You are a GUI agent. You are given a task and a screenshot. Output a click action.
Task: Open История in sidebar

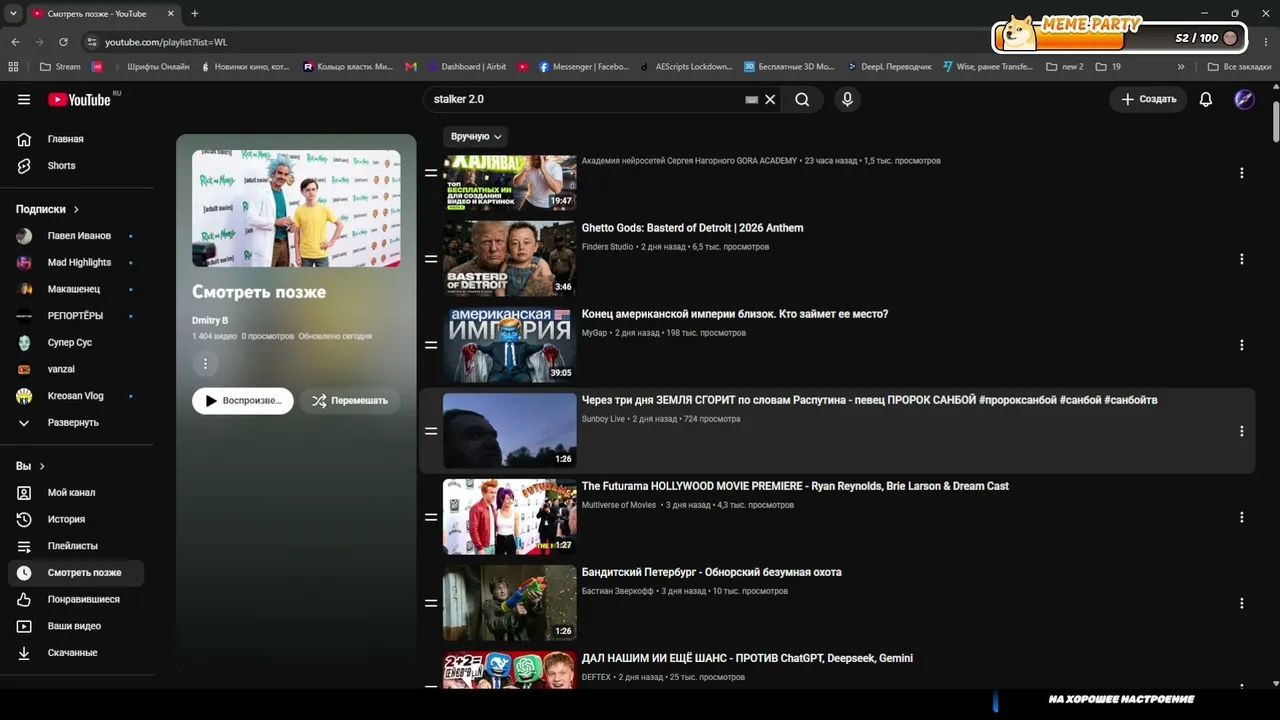(x=76, y=519)
